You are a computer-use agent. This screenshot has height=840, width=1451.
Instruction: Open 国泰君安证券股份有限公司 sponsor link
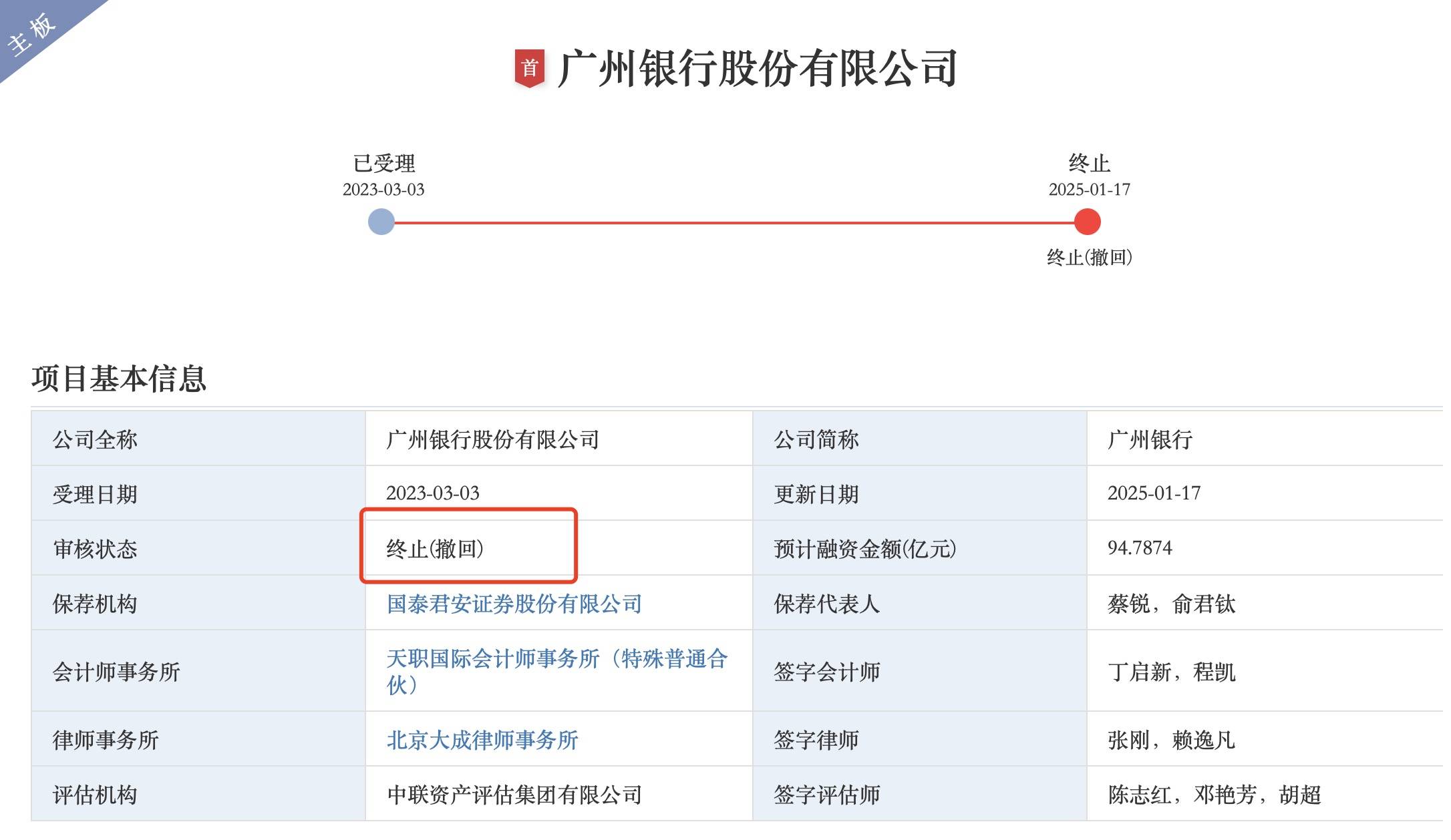tap(514, 602)
